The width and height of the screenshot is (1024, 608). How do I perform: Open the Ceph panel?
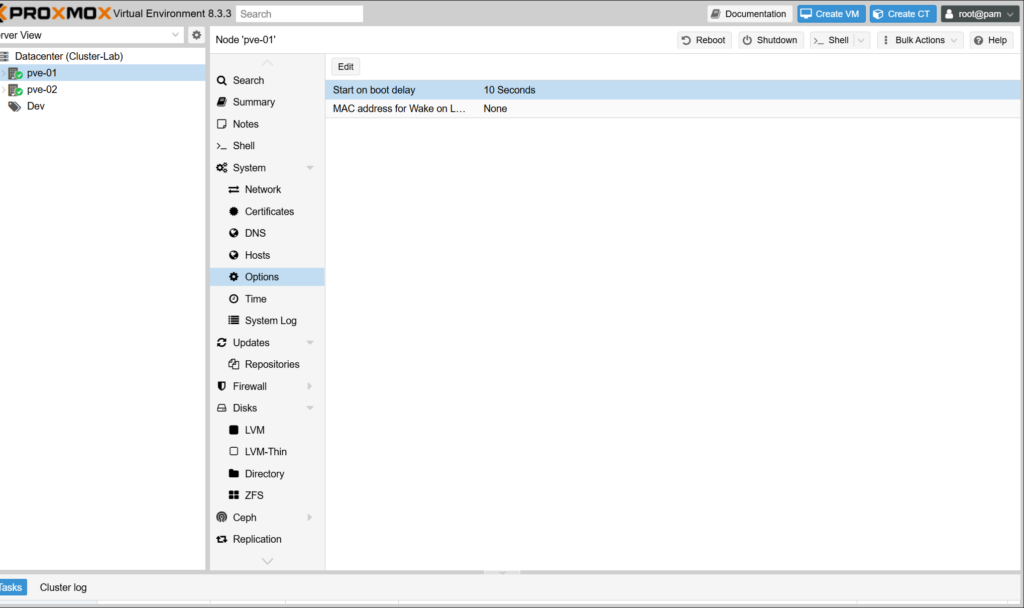click(245, 518)
